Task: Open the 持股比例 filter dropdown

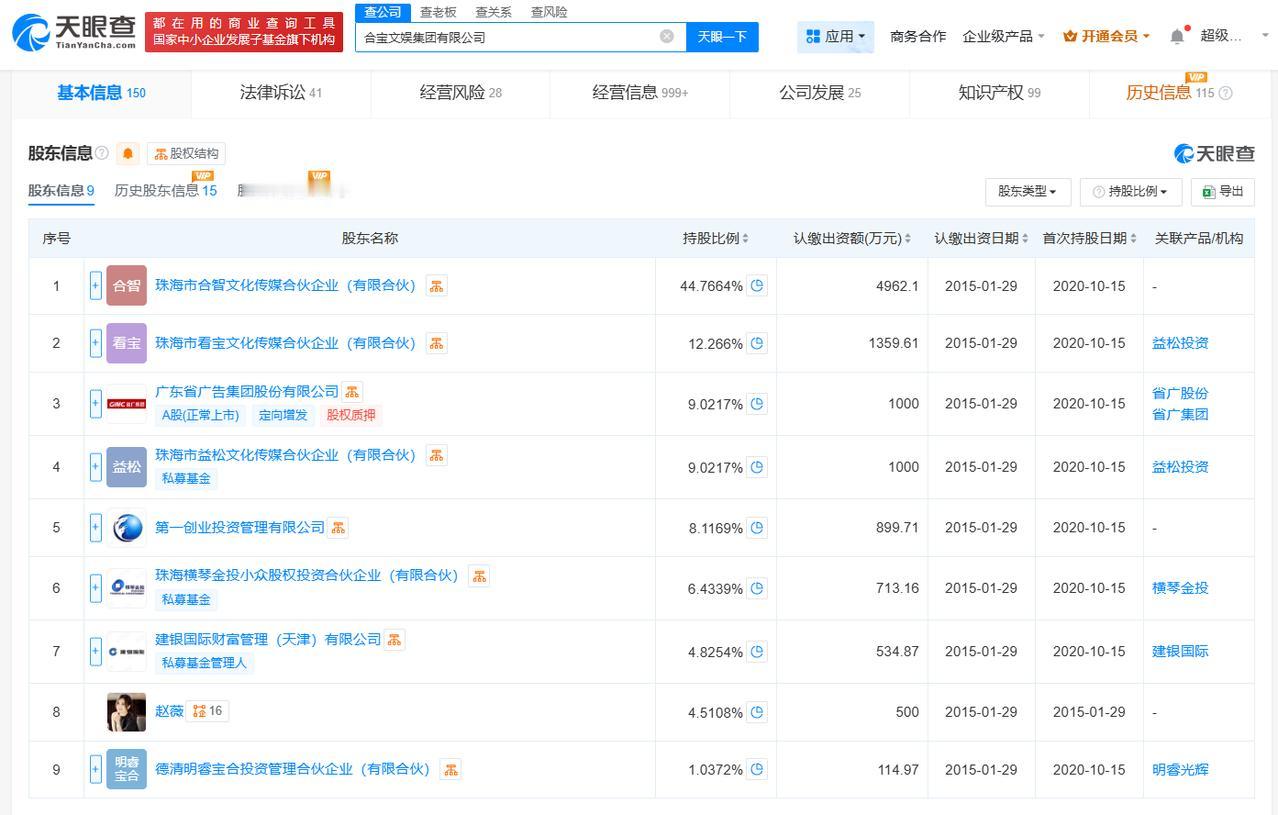Action: 1131,191
